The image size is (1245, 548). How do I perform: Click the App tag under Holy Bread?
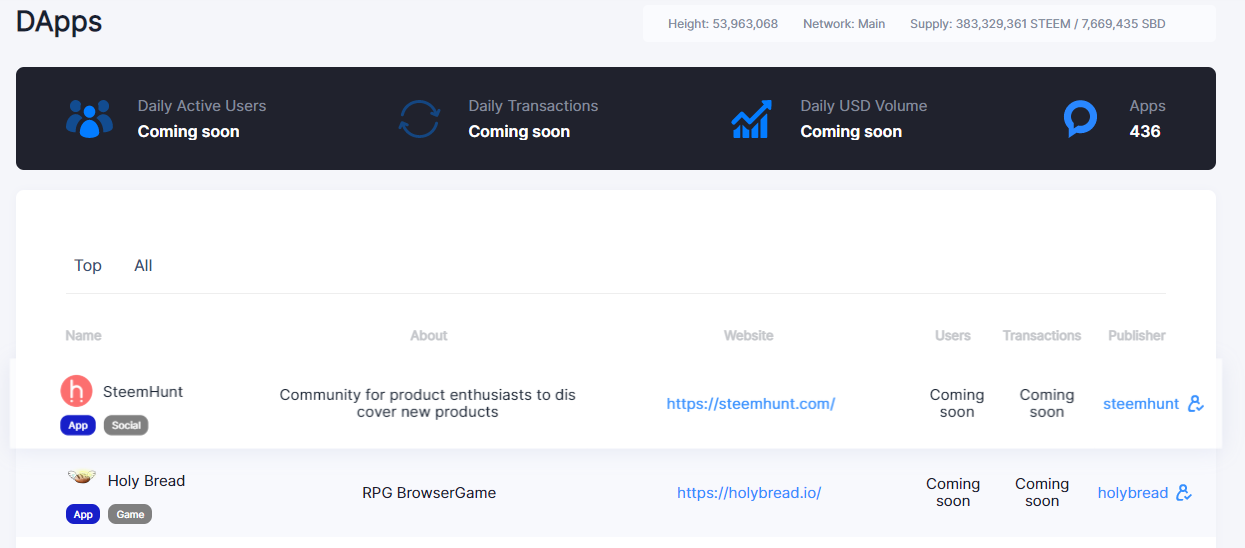(83, 514)
